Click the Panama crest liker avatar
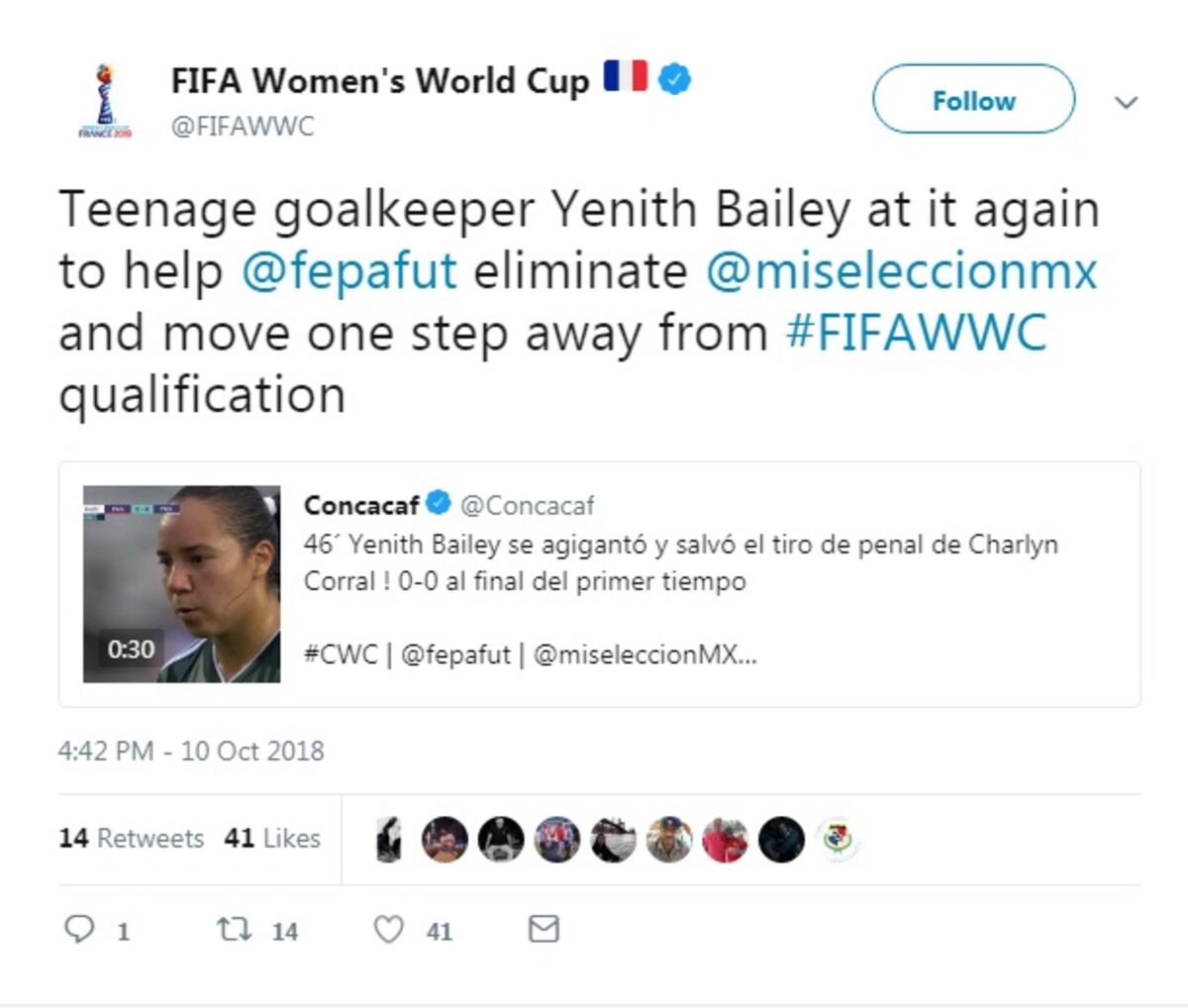Screen dimensions: 1188x1008 click(x=839, y=841)
